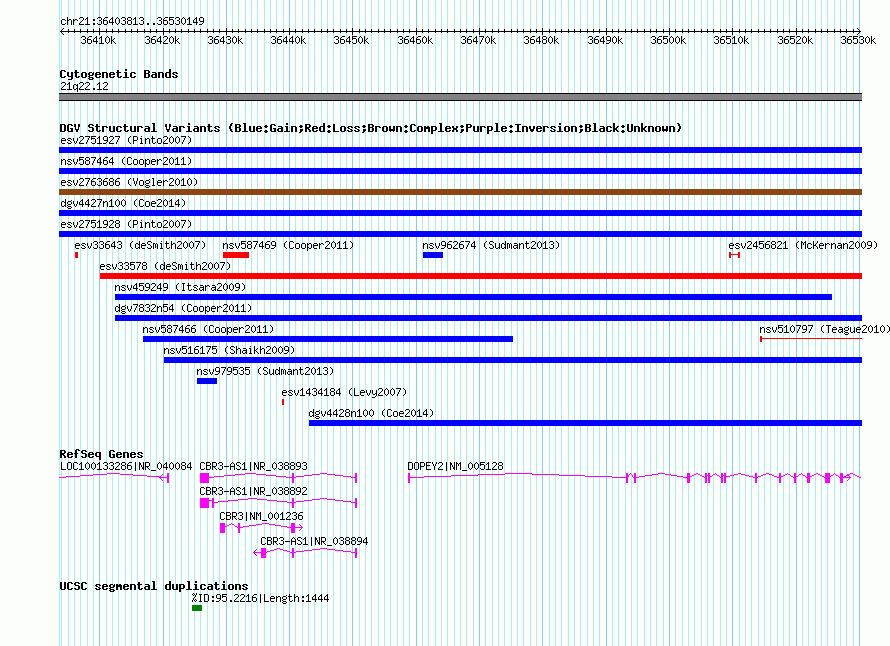Click the 36450k ruler tick label
Image resolution: width=890 pixels, height=646 pixels.
click(351, 40)
